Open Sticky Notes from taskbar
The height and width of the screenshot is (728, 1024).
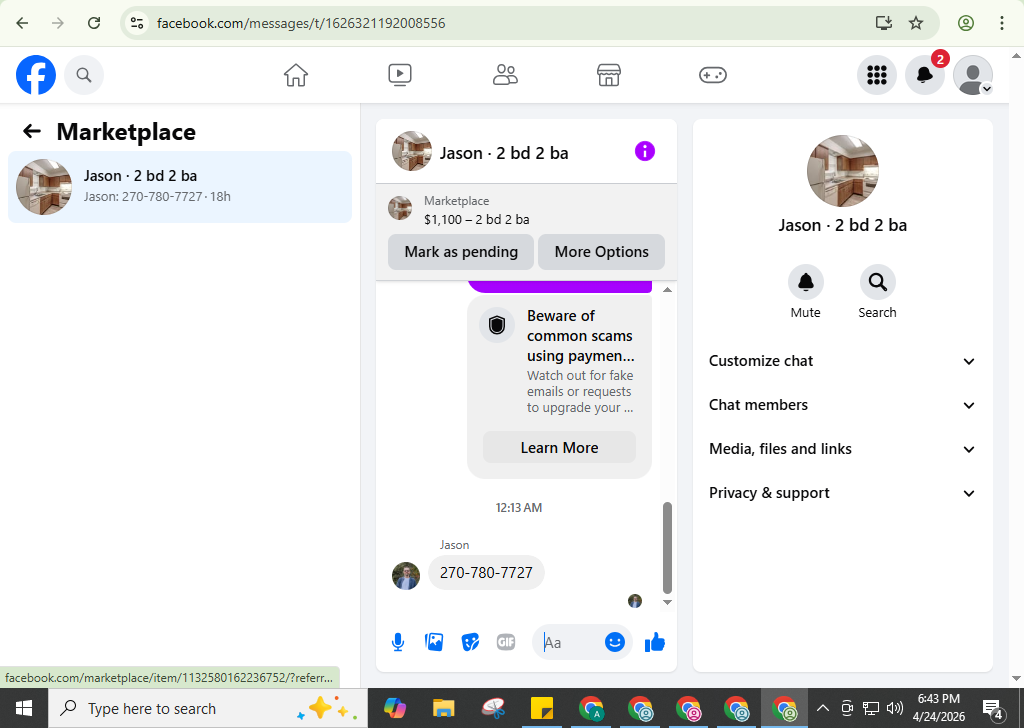[542, 708]
